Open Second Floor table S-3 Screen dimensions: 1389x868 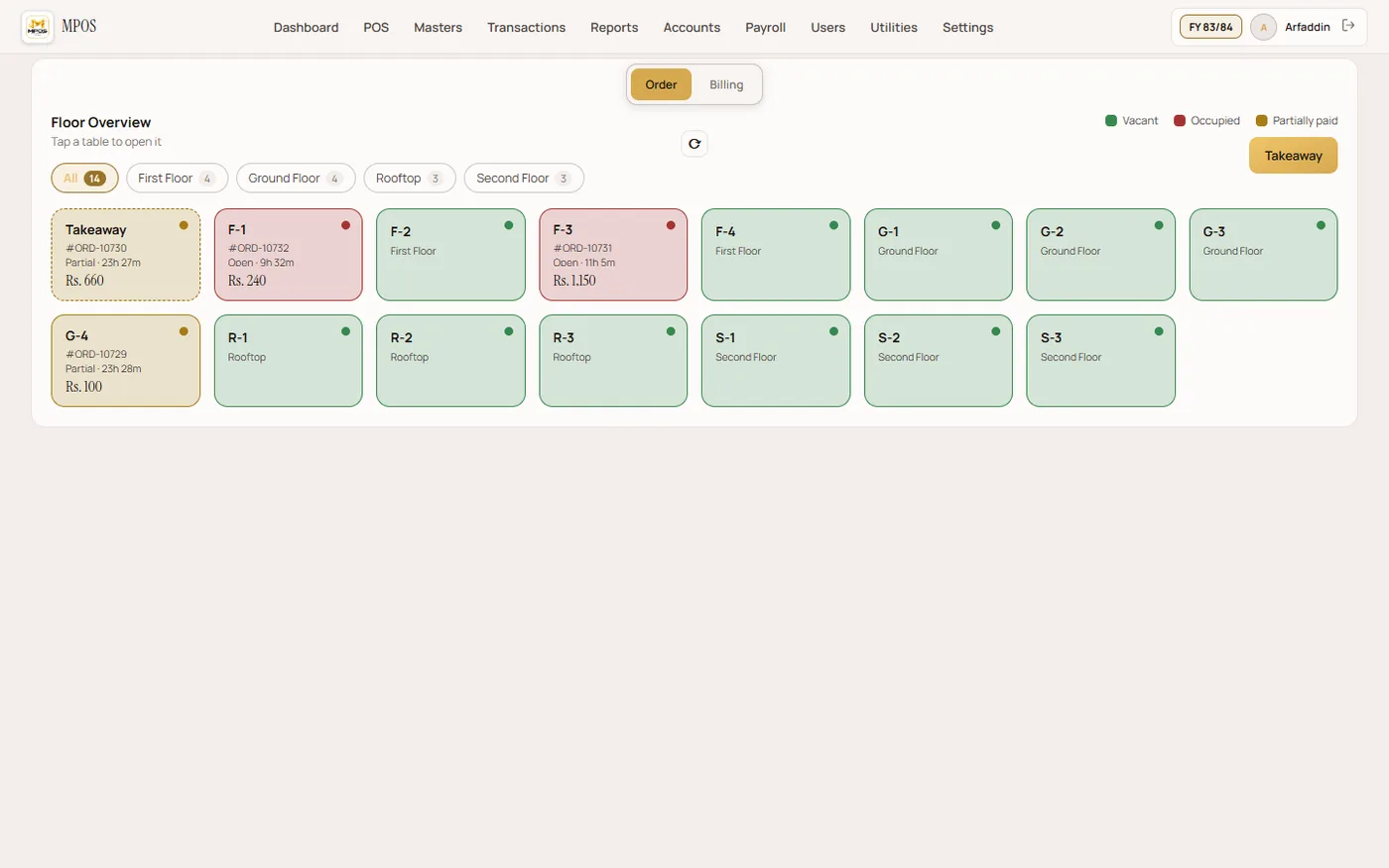click(x=1101, y=361)
